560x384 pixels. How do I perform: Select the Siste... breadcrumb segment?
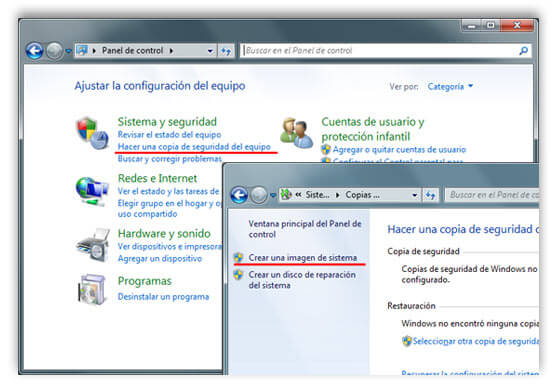318,195
